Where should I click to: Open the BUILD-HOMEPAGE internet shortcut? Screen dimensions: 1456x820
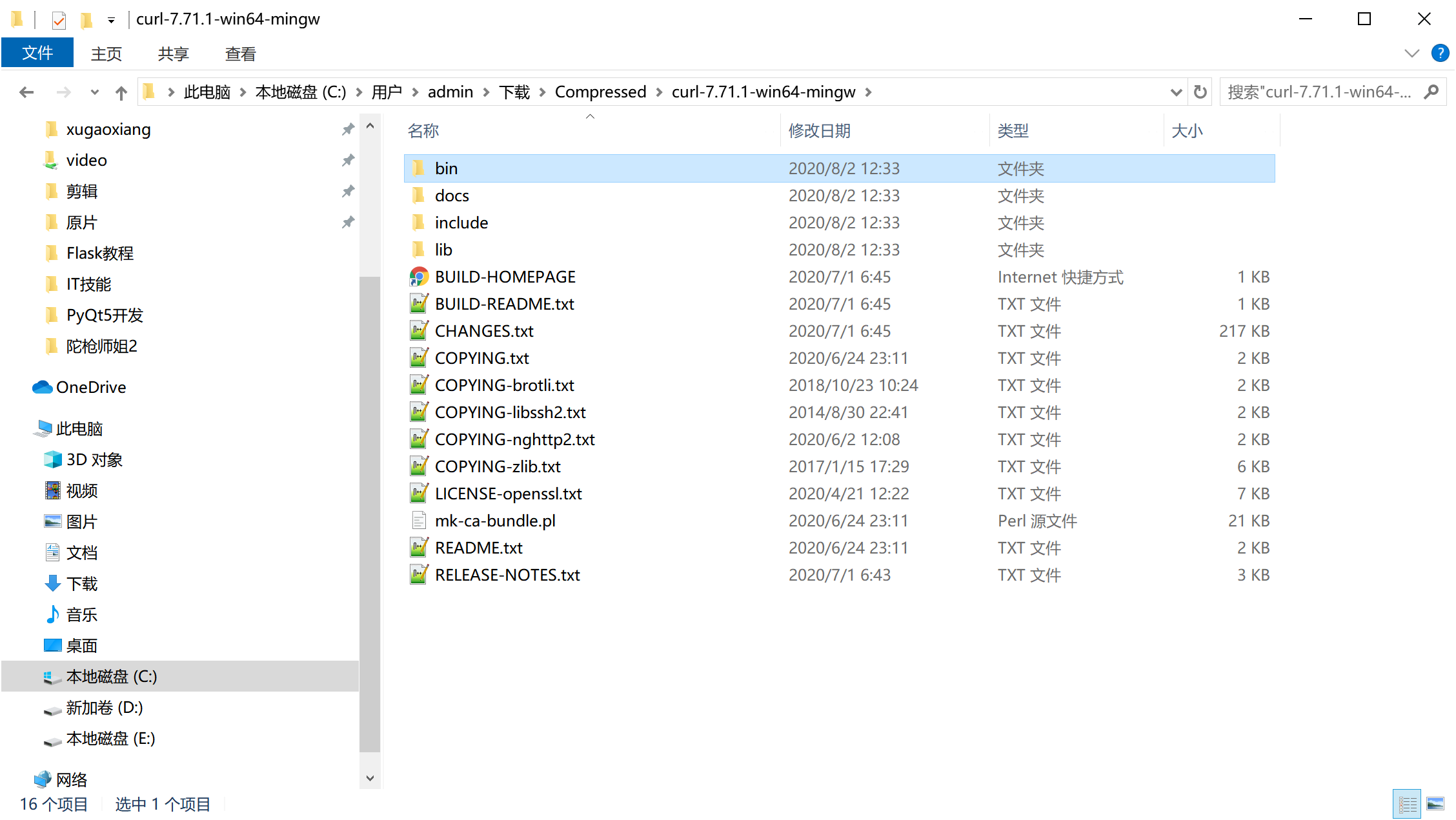coord(505,276)
